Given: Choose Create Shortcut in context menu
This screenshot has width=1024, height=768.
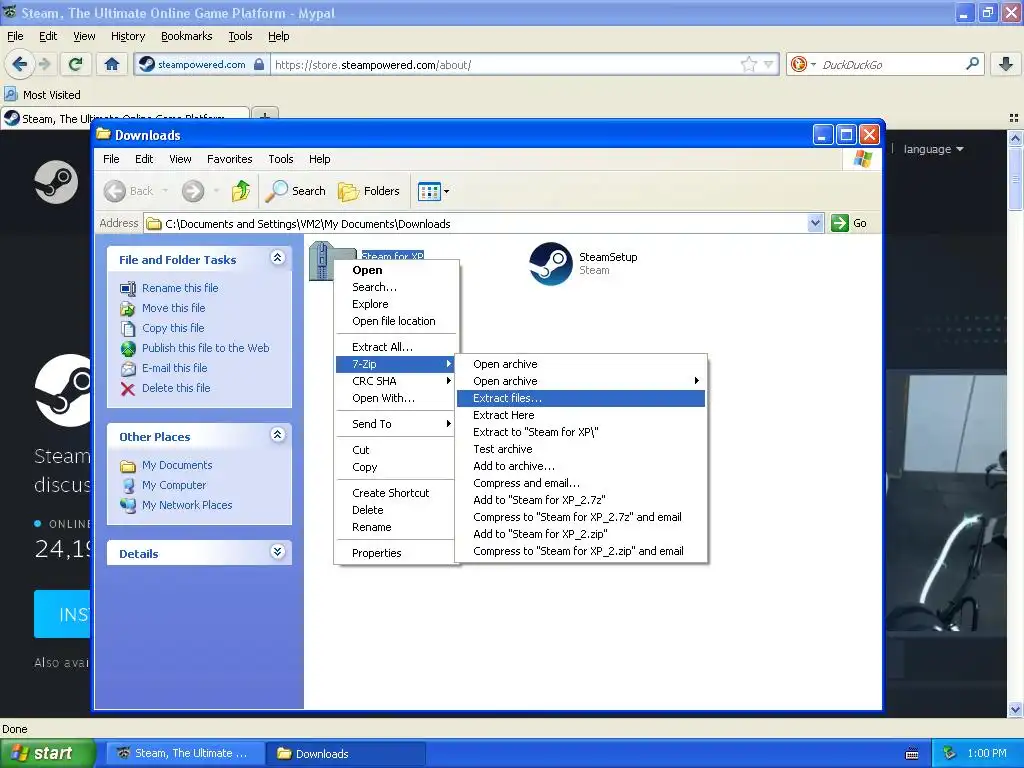Looking at the screenshot, I should coord(396,493).
